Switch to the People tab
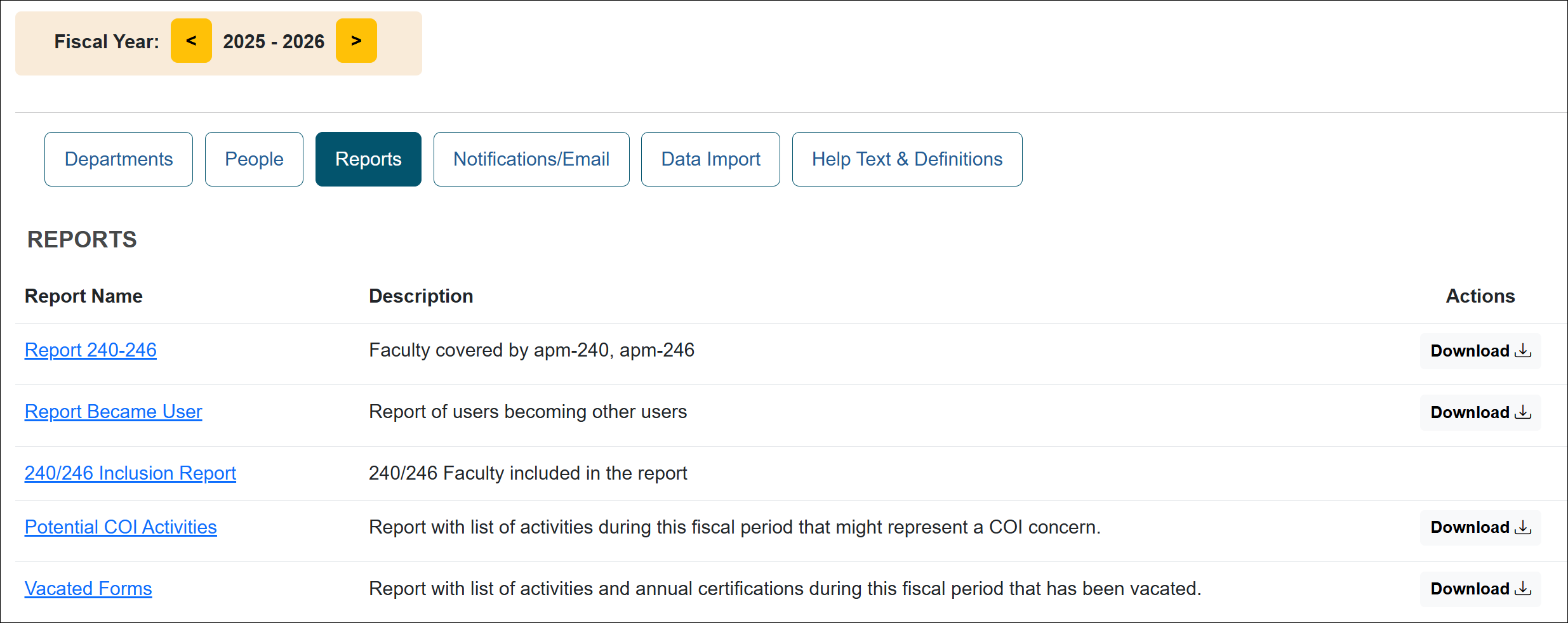Screen dimensions: 1568x623 pyautogui.click(x=254, y=159)
